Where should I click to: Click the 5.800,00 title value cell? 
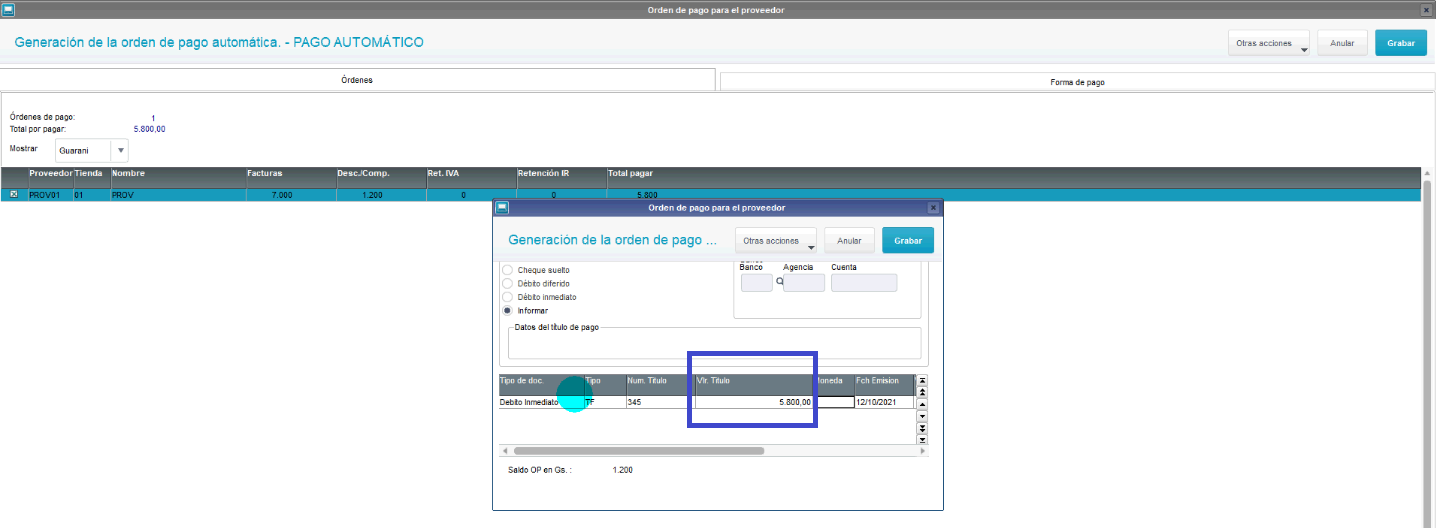(753, 402)
